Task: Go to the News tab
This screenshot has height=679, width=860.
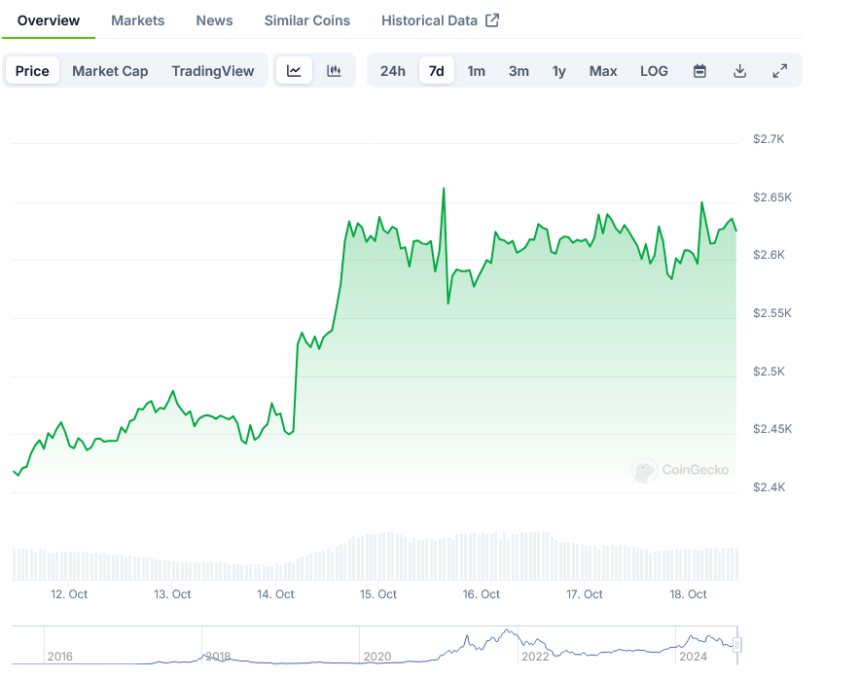Action: click(x=214, y=20)
